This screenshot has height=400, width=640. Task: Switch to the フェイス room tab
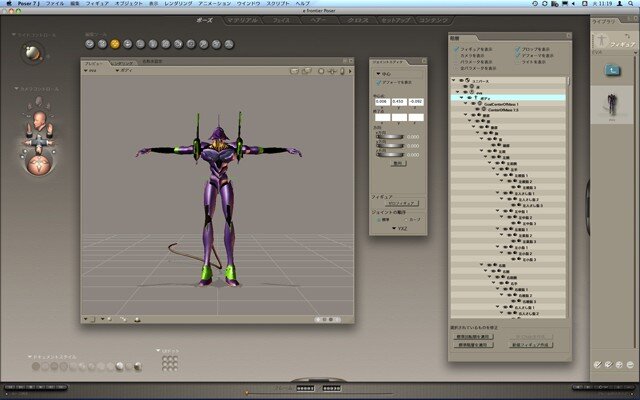click(281, 20)
